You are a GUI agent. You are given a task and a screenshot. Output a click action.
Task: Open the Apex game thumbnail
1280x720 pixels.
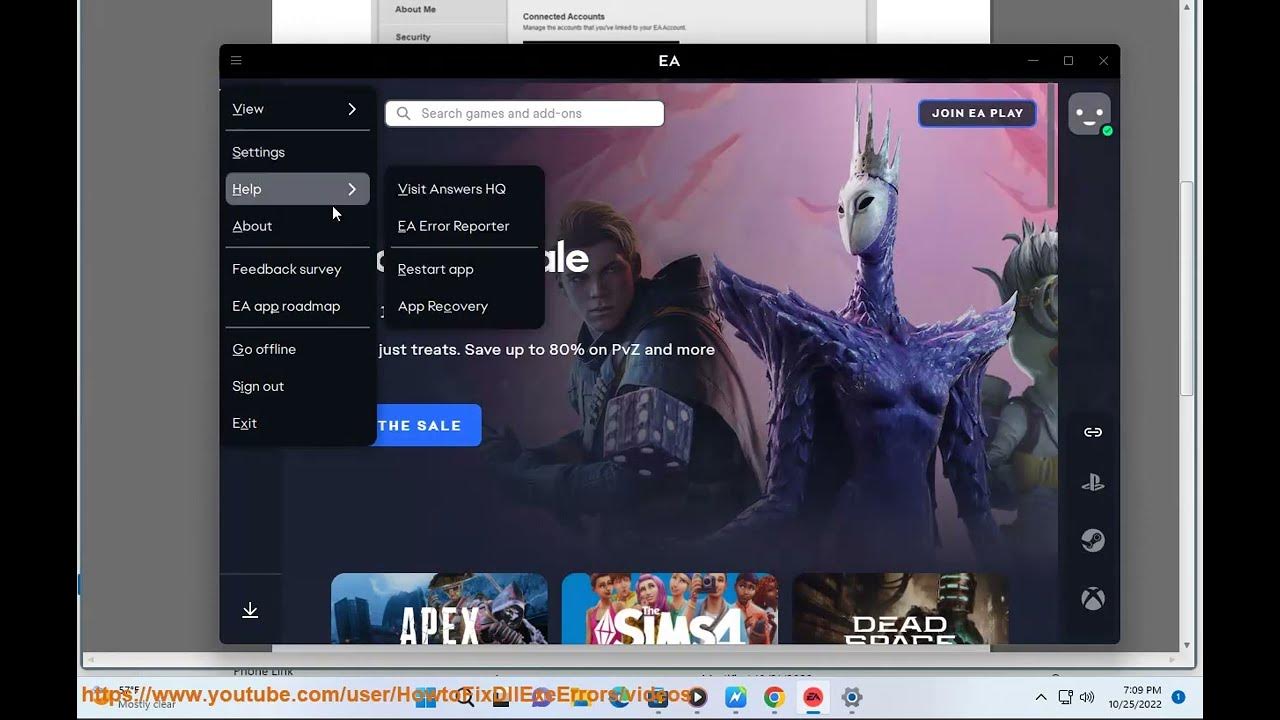pos(439,608)
